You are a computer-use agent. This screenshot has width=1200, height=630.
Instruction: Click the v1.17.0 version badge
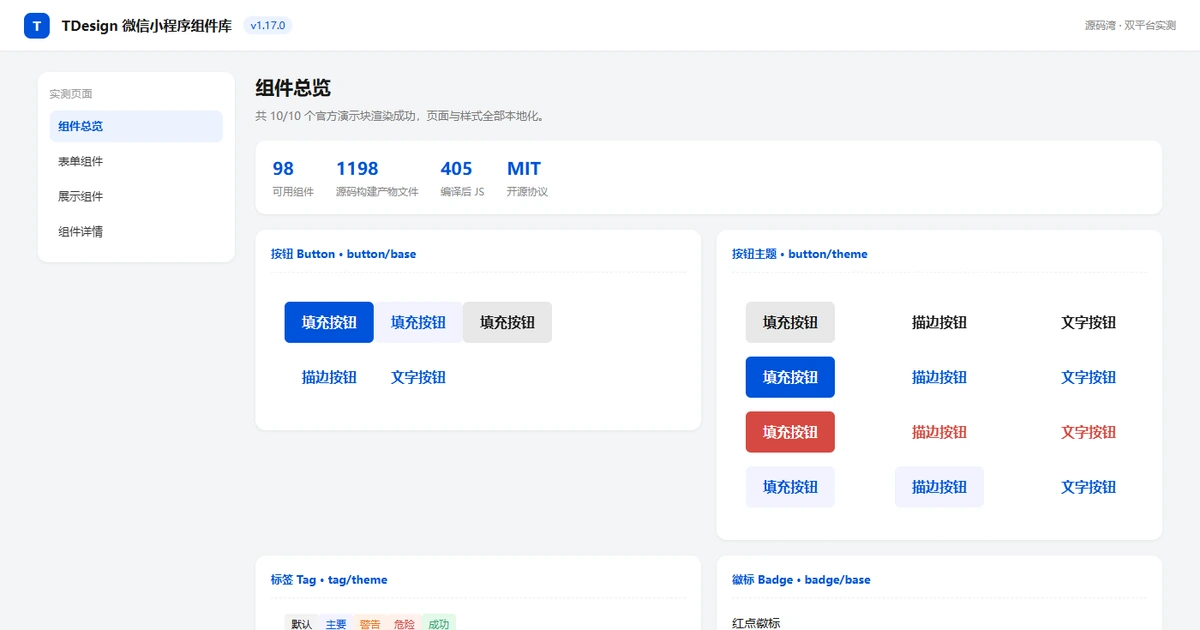pyautogui.click(x=268, y=26)
